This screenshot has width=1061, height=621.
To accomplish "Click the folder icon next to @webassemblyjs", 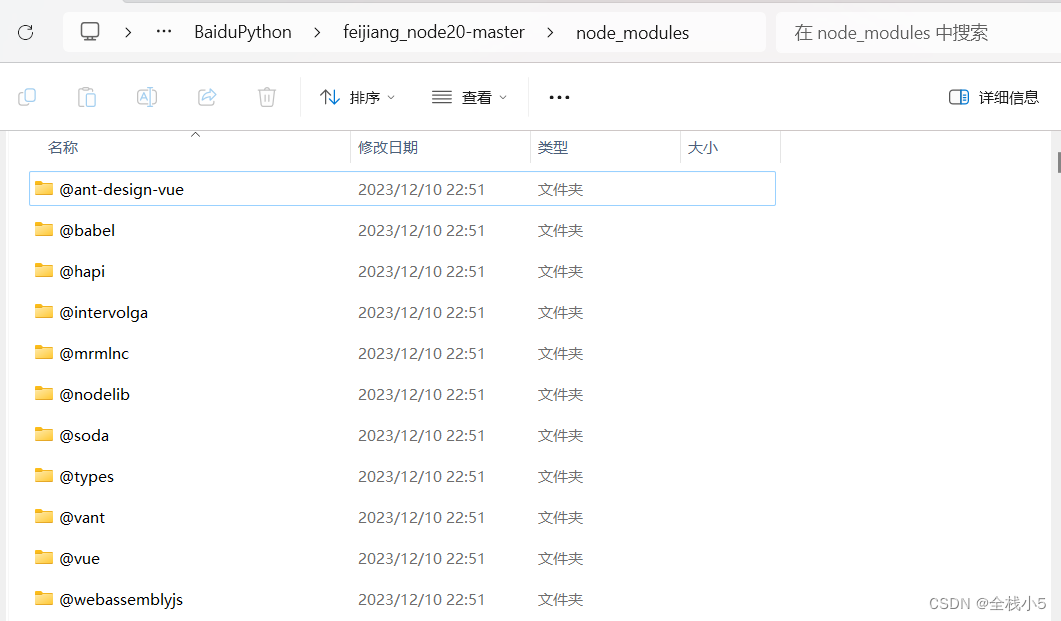I will [x=44, y=599].
